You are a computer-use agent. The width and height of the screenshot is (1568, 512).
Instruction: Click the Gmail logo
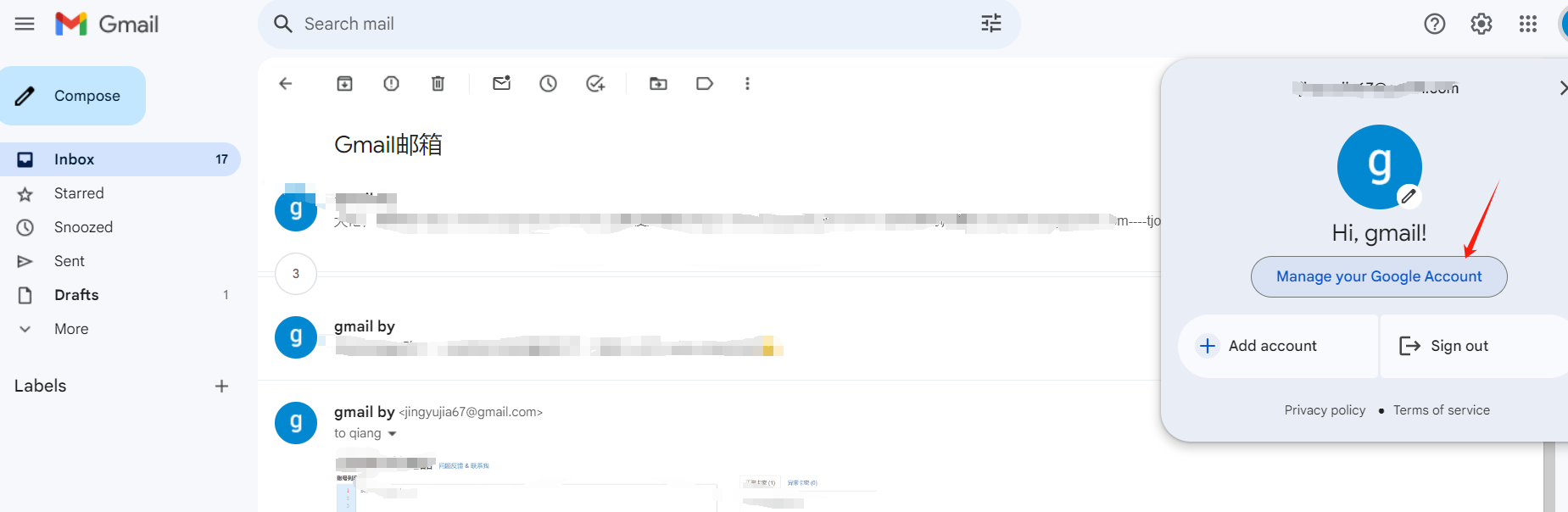[x=107, y=24]
